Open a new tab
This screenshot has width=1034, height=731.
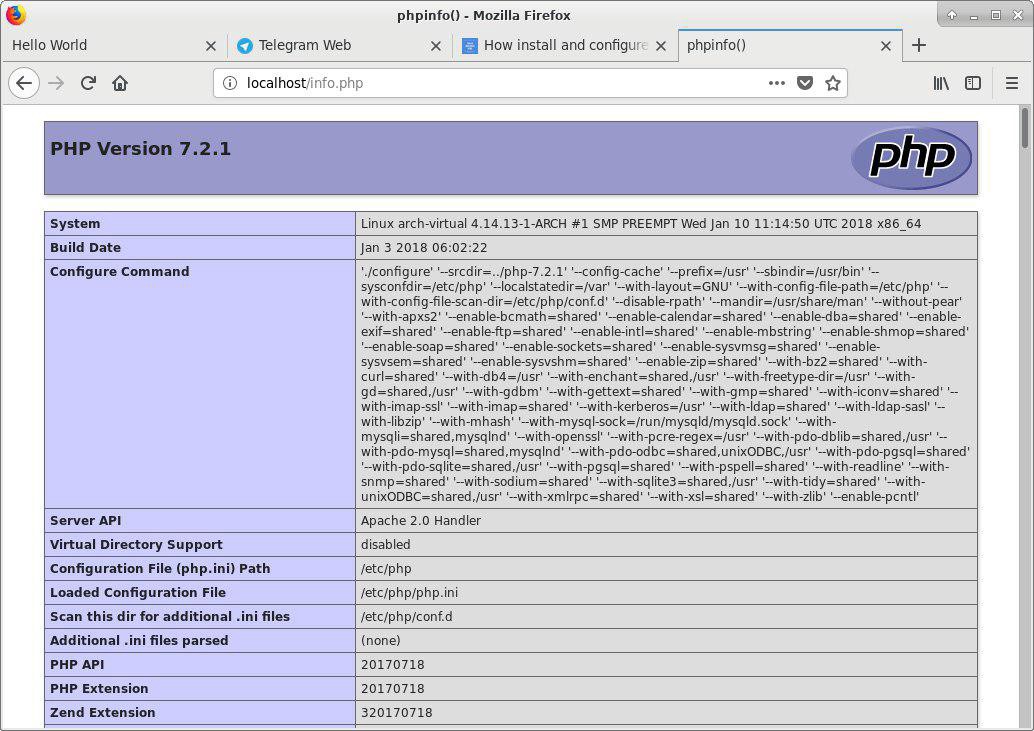tap(919, 45)
